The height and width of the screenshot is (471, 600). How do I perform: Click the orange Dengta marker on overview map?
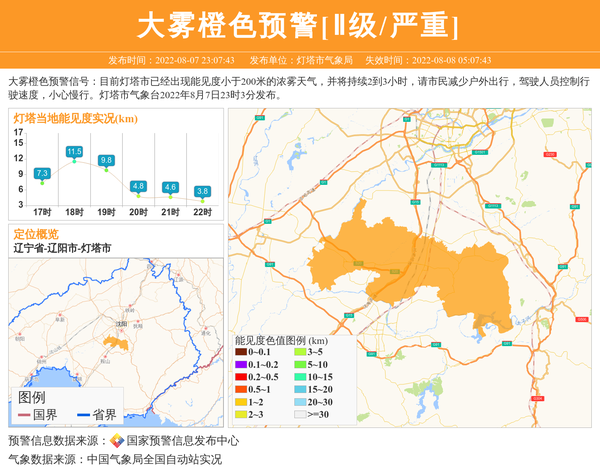click(x=114, y=343)
